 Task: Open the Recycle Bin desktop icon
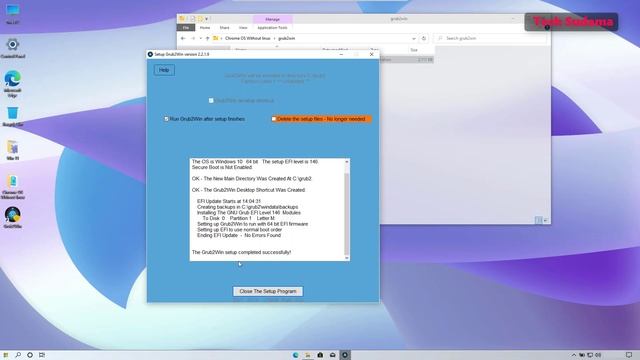(x=13, y=116)
